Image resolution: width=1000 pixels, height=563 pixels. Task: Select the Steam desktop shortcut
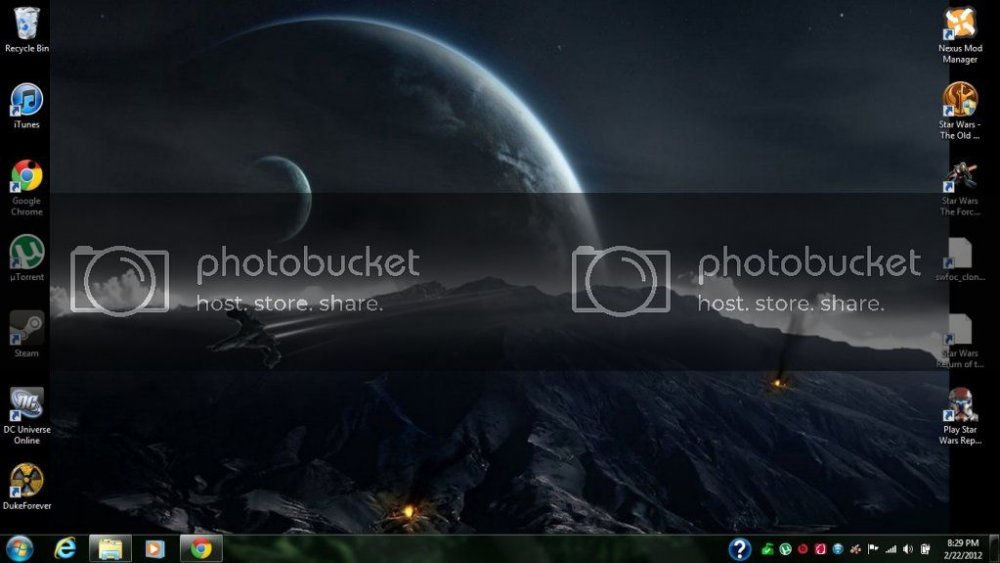pyautogui.click(x=26, y=334)
